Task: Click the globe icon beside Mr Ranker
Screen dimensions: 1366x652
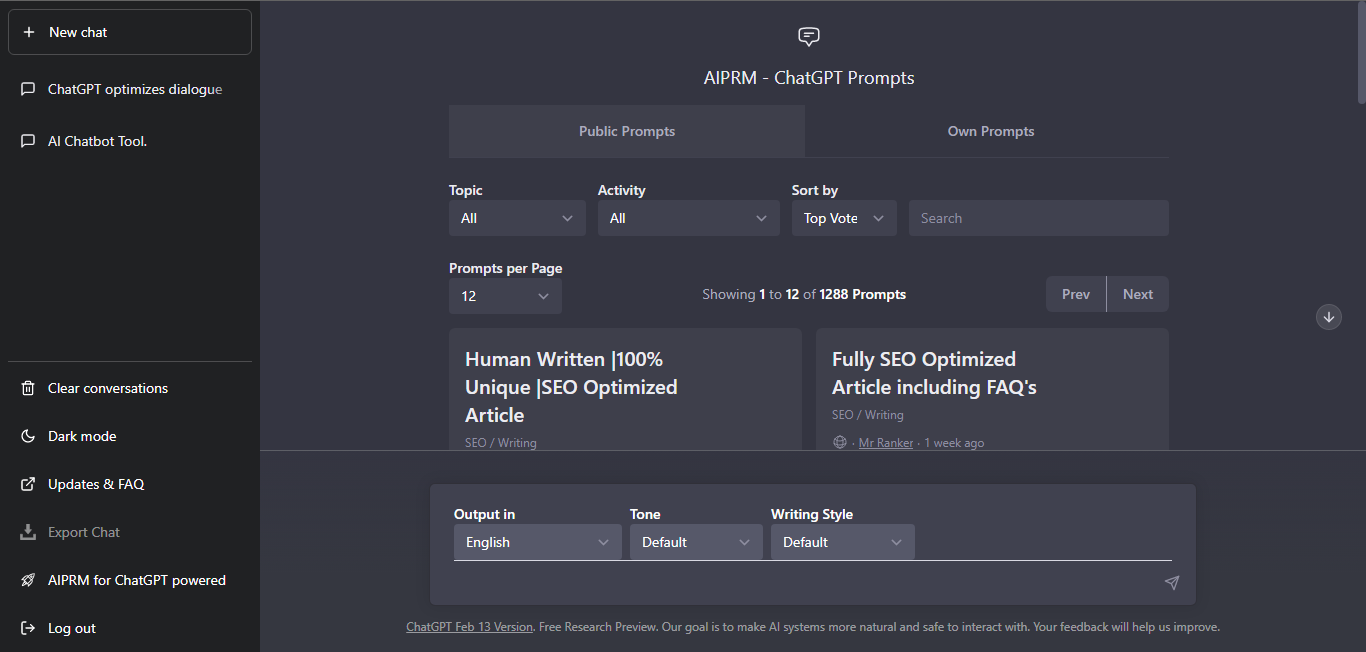Action: click(x=840, y=442)
